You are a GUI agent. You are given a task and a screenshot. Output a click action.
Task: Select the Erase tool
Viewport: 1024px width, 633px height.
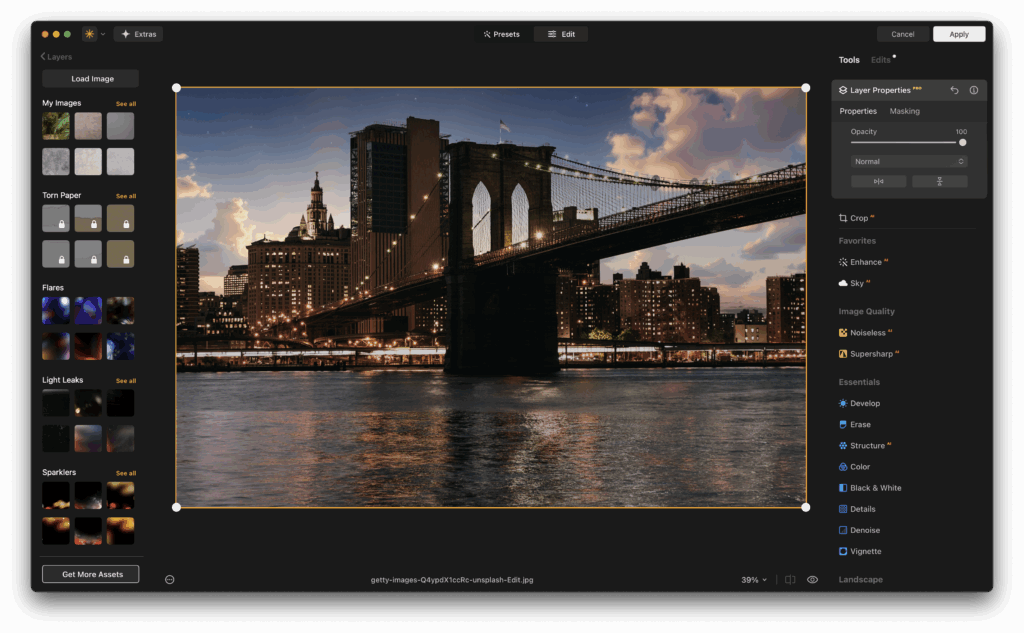tap(860, 425)
